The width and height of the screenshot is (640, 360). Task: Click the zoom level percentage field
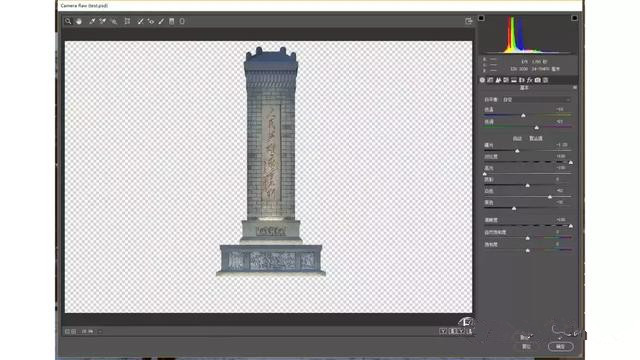(88, 332)
